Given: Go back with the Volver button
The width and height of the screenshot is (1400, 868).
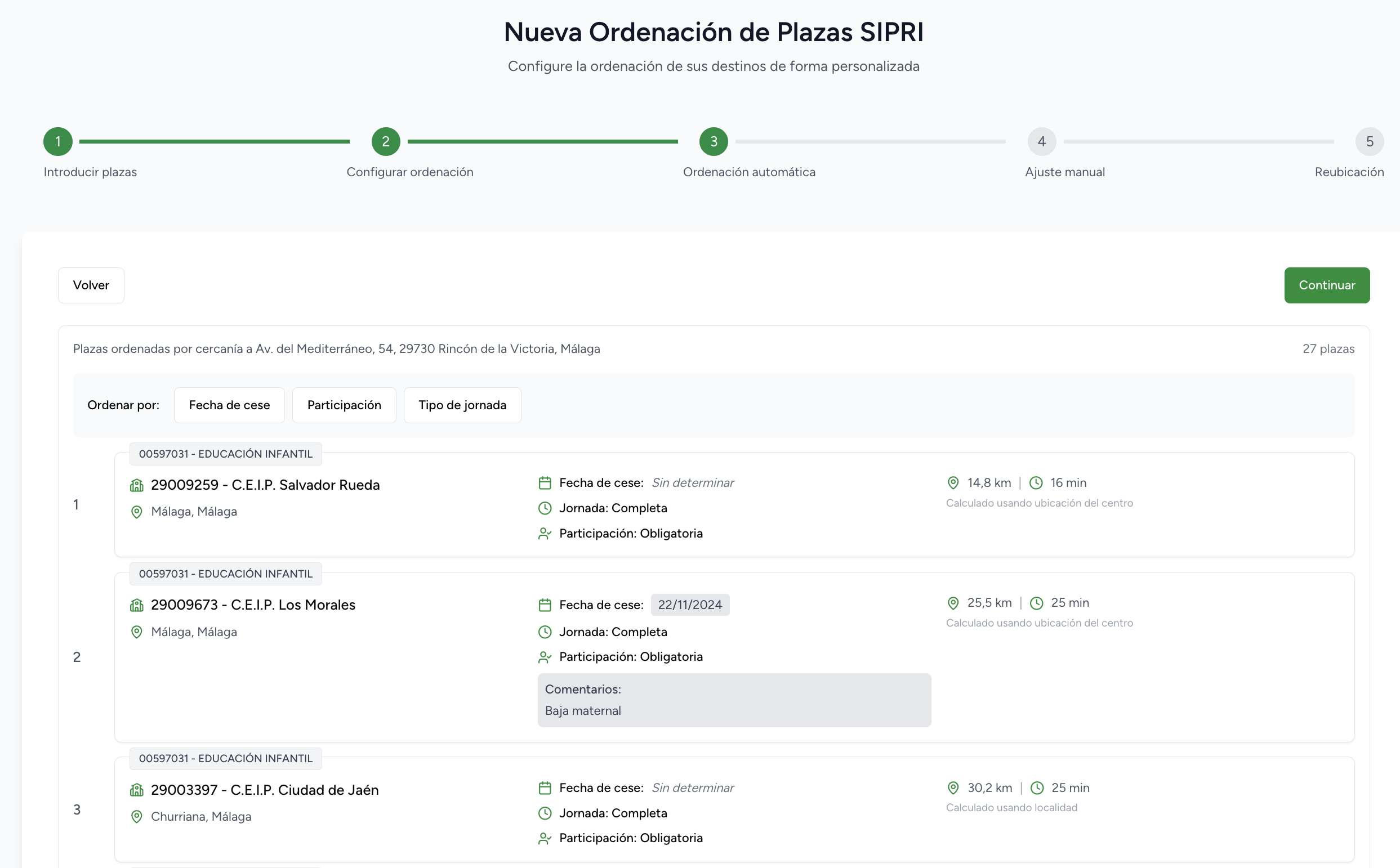Looking at the screenshot, I should [x=91, y=285].
